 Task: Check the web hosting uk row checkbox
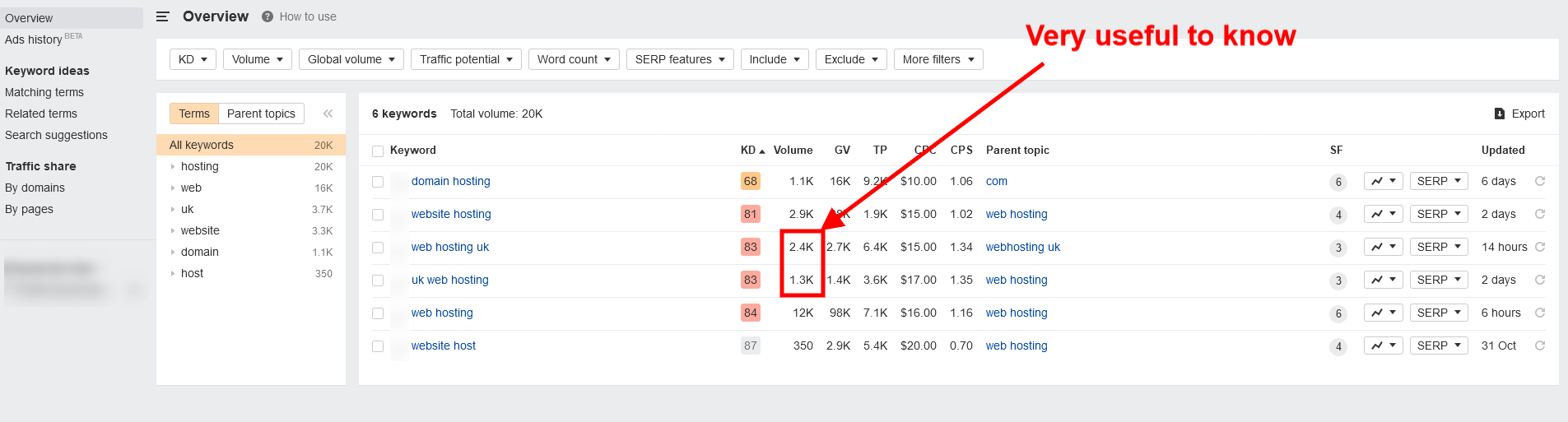pos(378,248)
